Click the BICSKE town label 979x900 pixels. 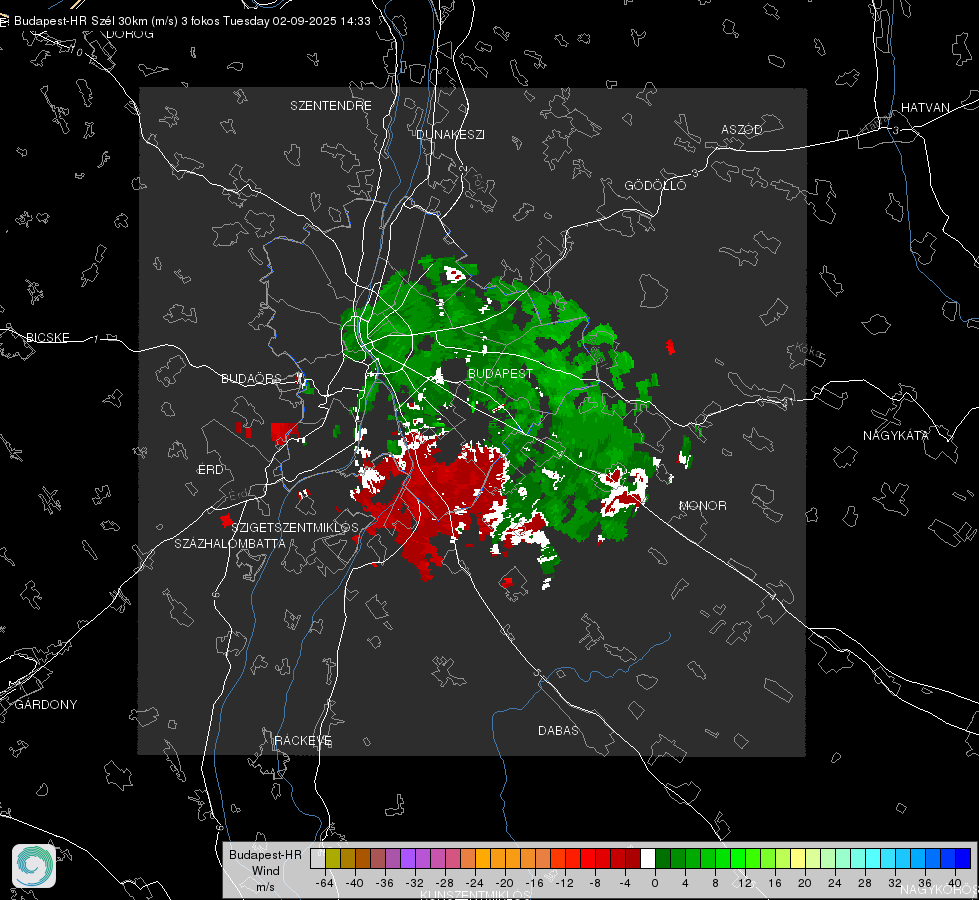tap(47, 337)
